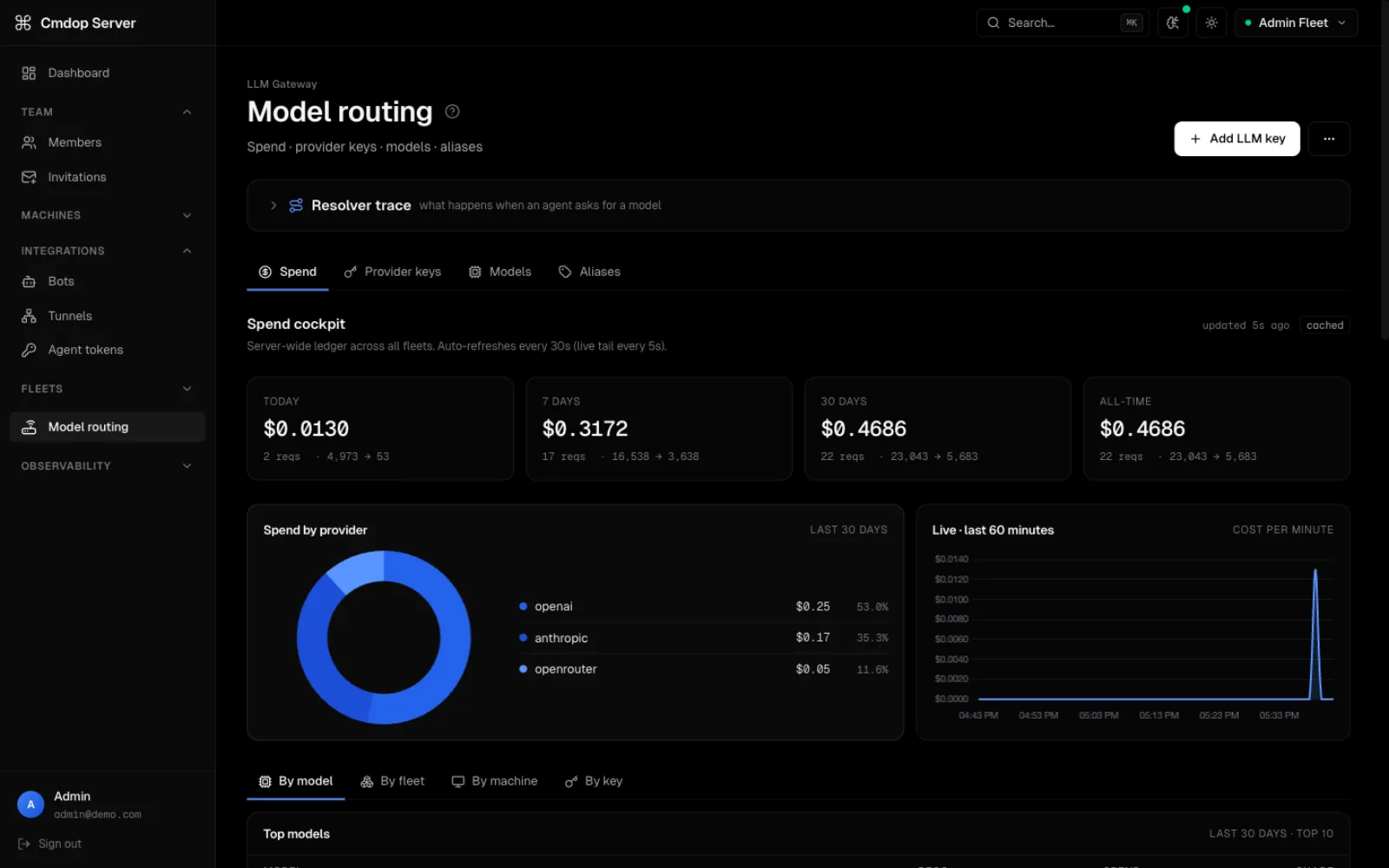
Task: Click the openai legend color dot
Action: coord(523,607)
